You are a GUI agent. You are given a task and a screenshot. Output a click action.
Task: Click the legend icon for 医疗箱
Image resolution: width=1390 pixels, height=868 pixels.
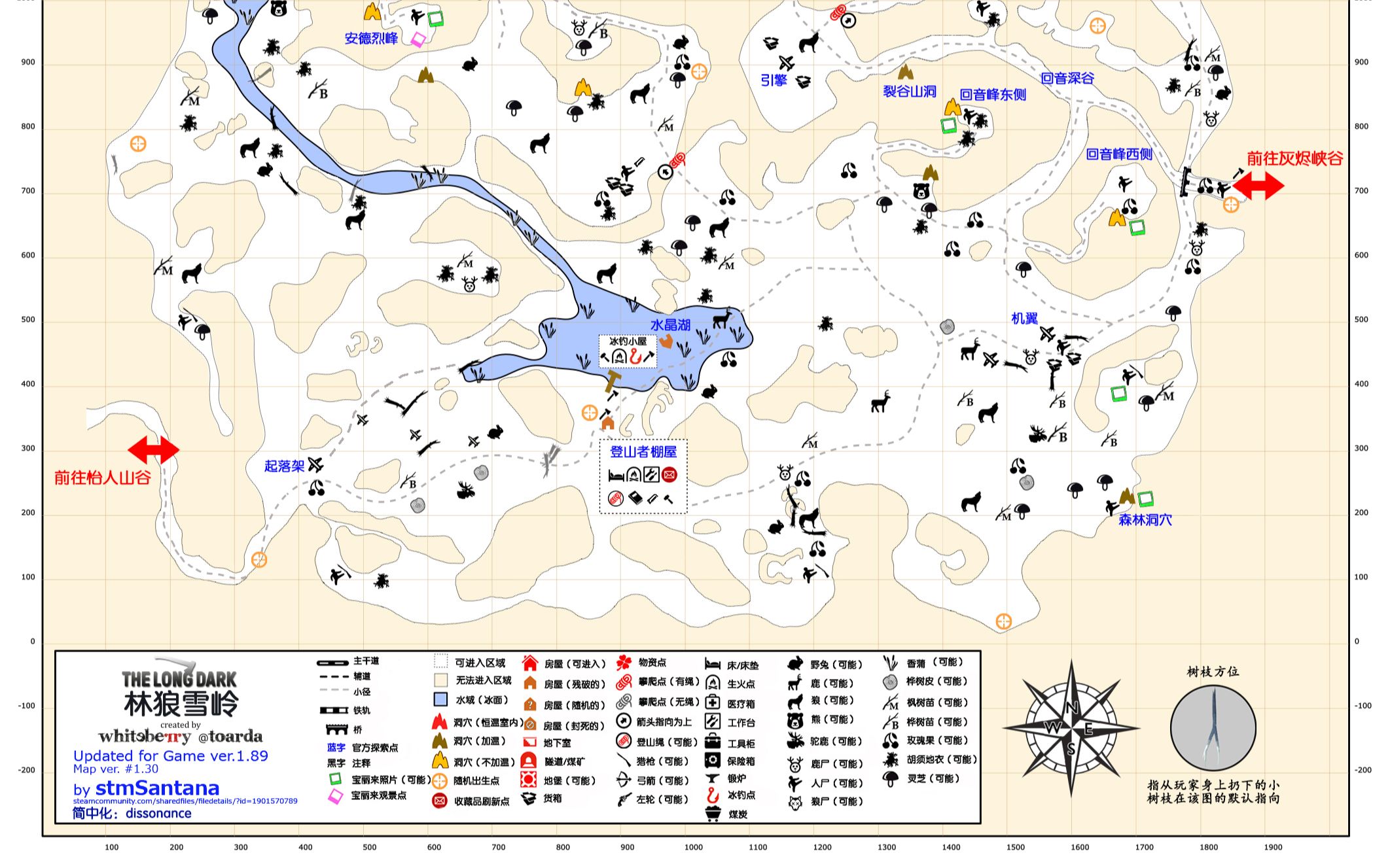[713, 703]
